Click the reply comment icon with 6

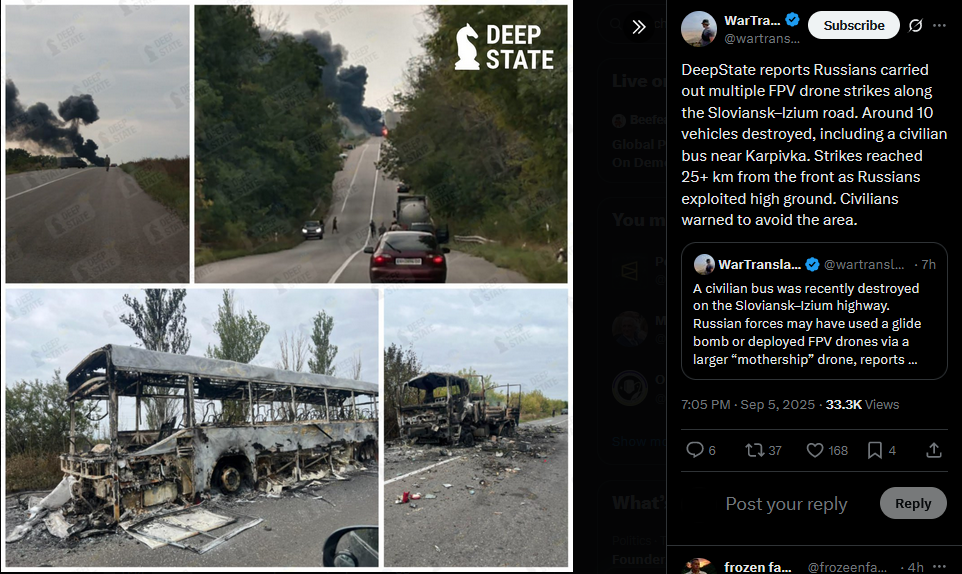701,450
